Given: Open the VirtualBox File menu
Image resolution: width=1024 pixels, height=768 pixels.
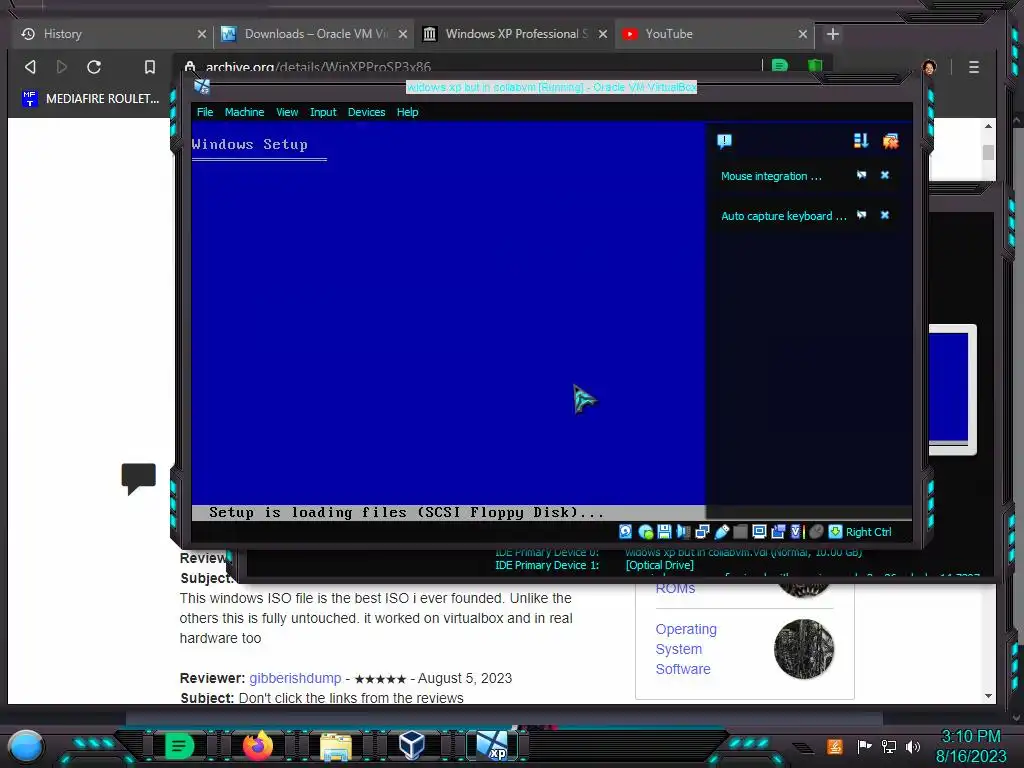Looking at the screenshot, I should 205,112.
